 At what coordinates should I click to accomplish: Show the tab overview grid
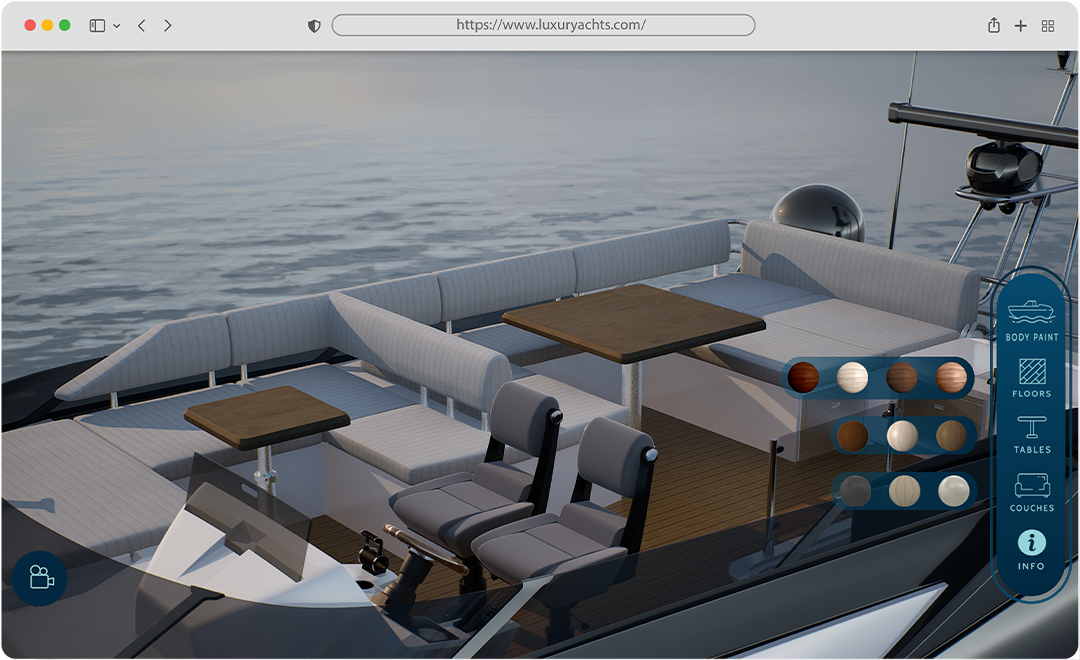point(1048,25)
